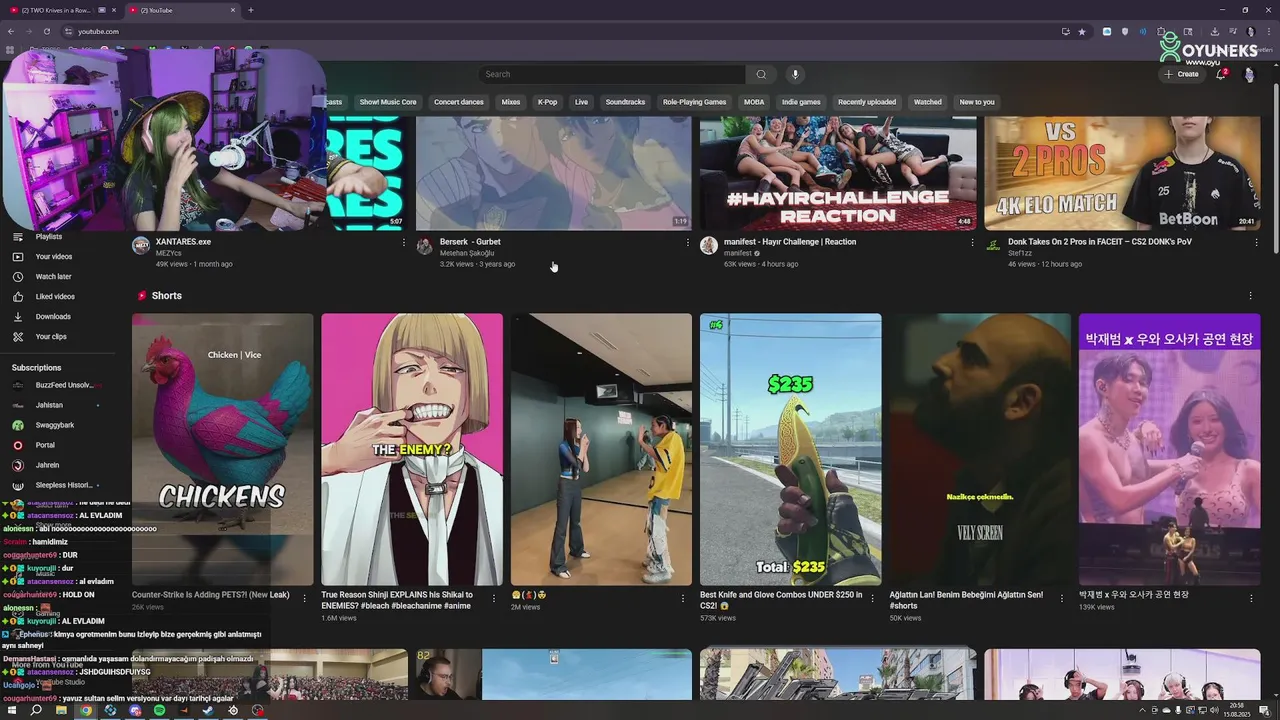Select the Concert dances chip
Image resolution: width=1280 pixels, height=720 pixels.
[x=459, y=102]
